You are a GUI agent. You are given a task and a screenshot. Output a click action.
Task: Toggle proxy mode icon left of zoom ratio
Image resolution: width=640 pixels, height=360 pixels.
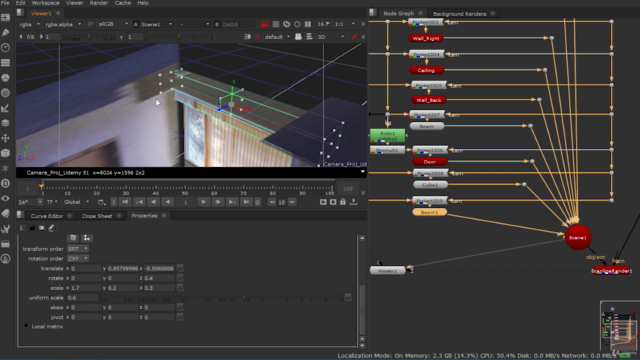(x=297, y=24)
